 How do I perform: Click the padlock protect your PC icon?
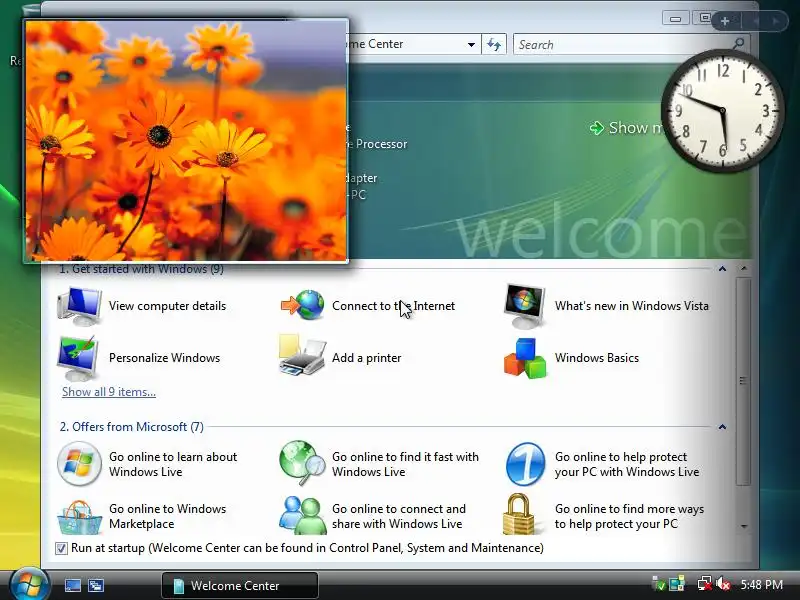click(x=518, y=514)
